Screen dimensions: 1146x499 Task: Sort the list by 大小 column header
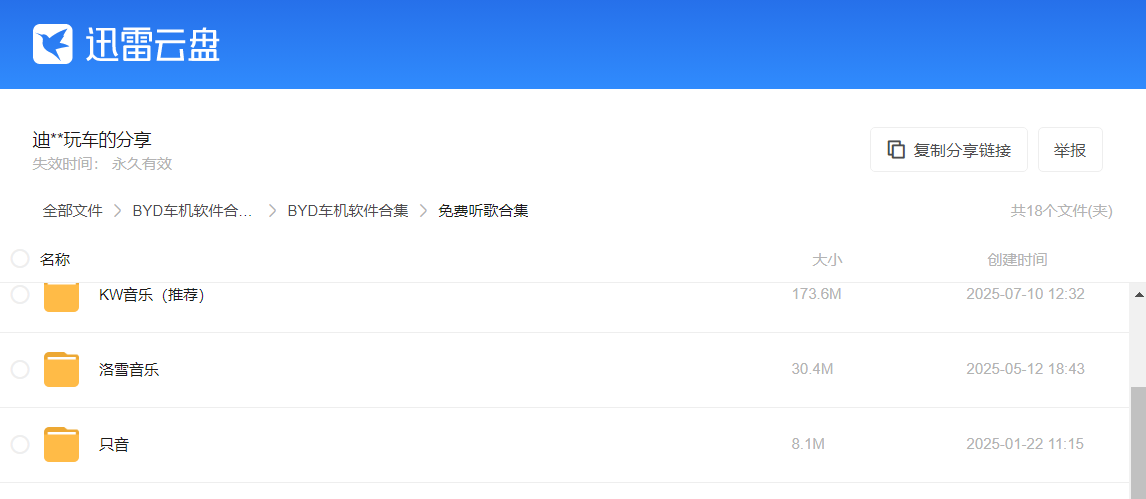[826, 260]
